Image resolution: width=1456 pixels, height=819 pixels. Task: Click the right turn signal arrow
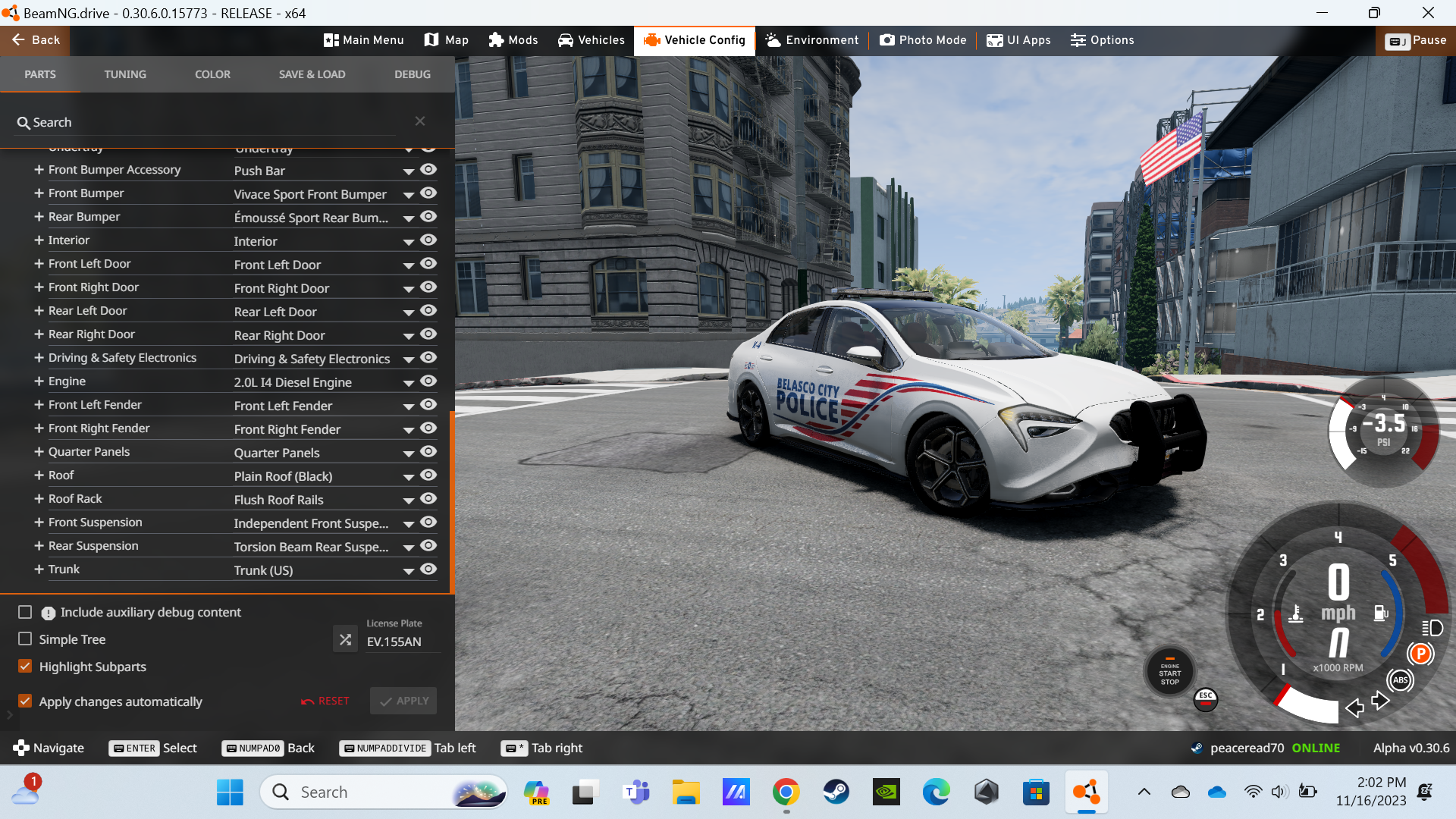[x=1381, y=701]
